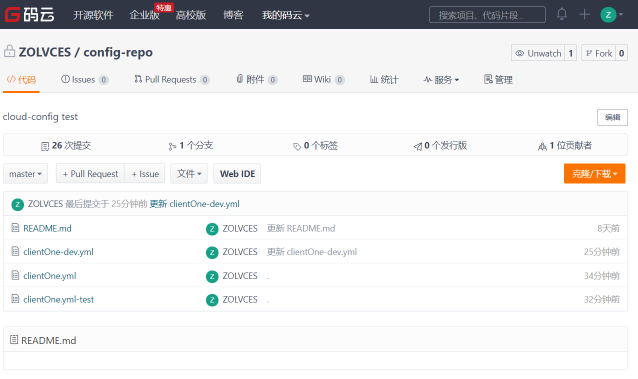Click the file icon beside README.md row

(15, 228)
